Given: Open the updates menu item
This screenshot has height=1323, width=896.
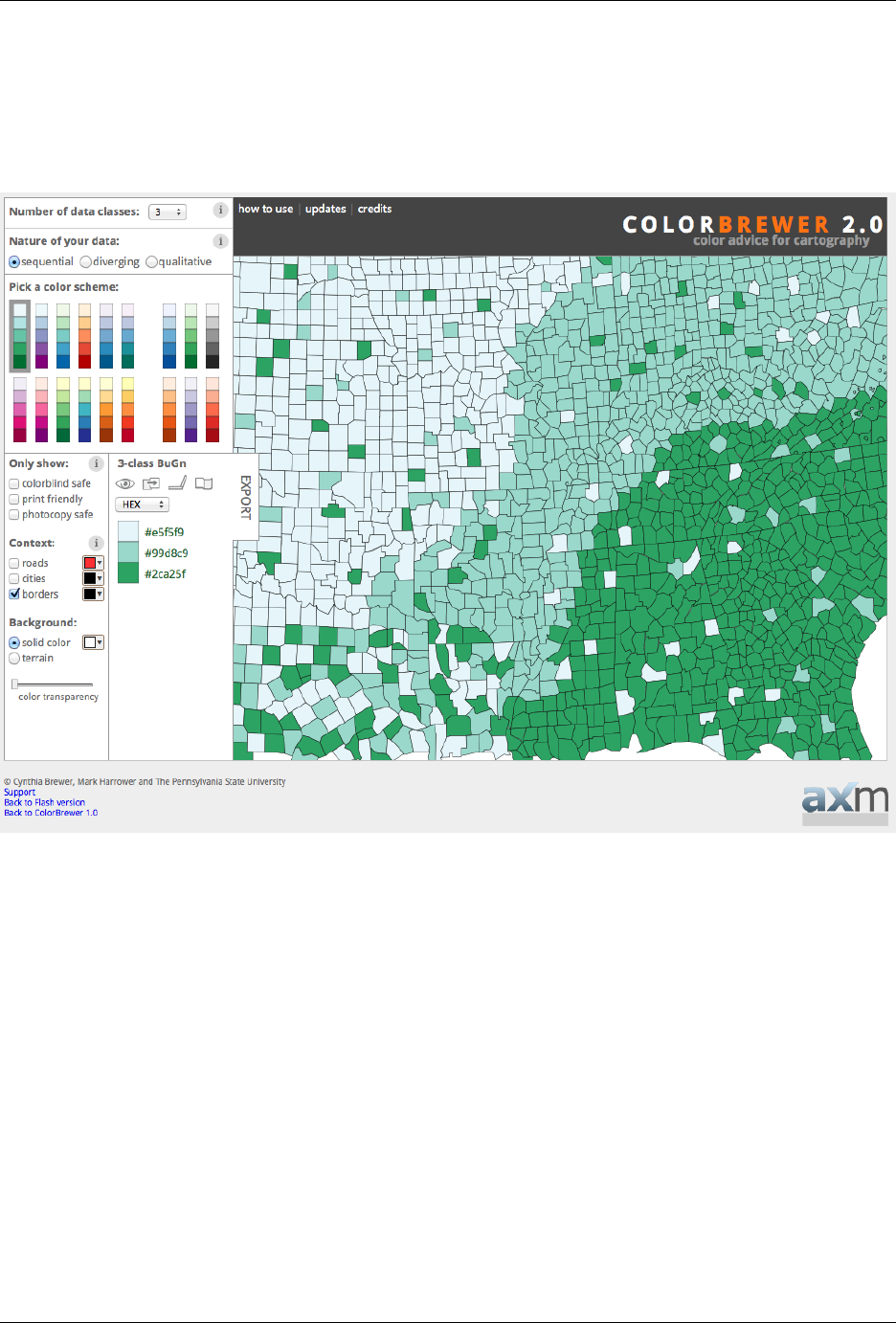Looking at the screenshot, I should [325, 209].
